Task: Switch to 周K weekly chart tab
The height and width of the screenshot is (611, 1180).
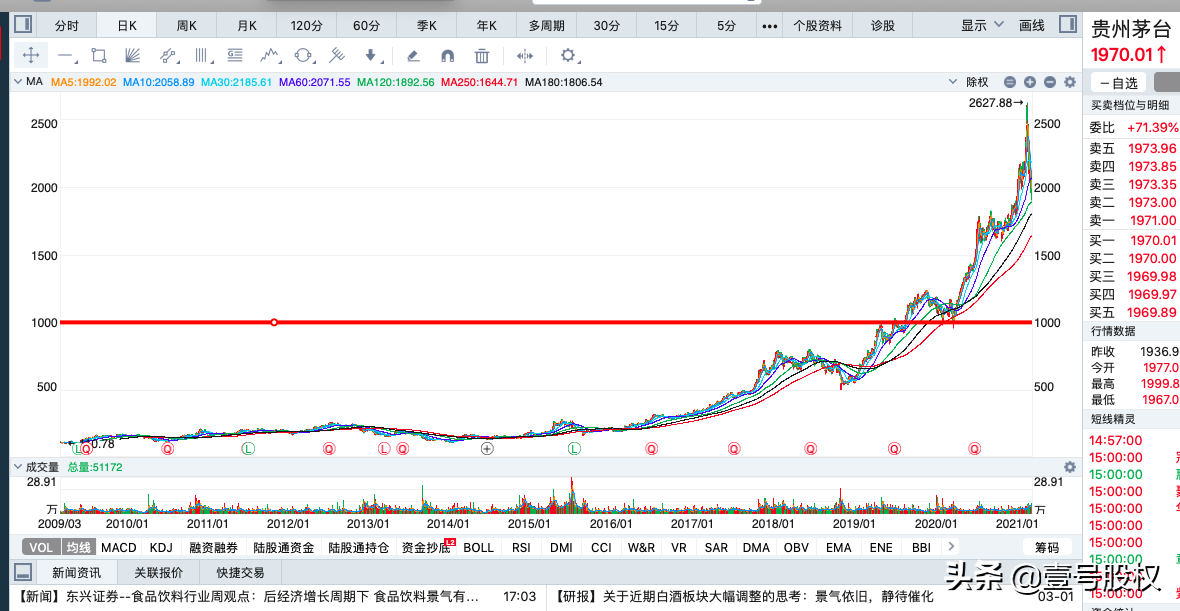Action: (187, 25)
